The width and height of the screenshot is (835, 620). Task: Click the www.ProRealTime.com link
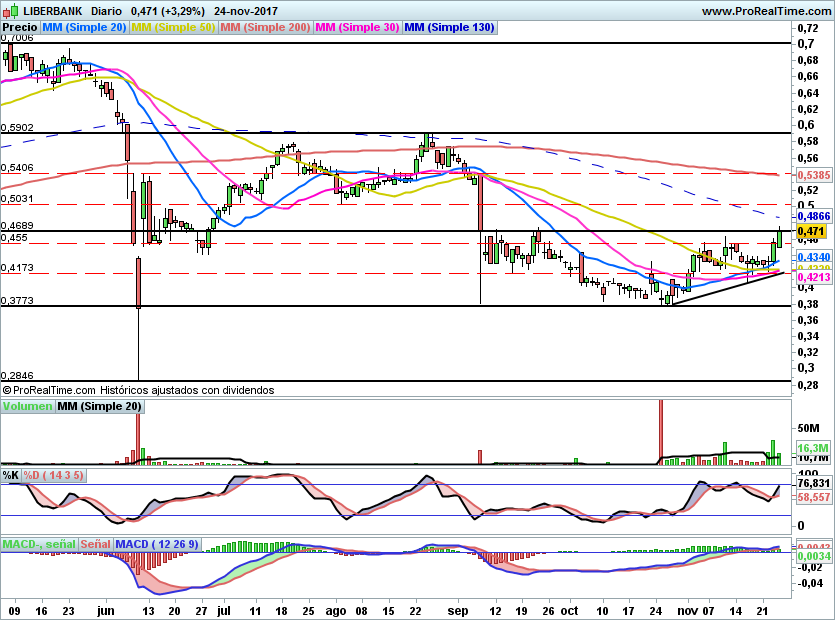click(766, 11)
